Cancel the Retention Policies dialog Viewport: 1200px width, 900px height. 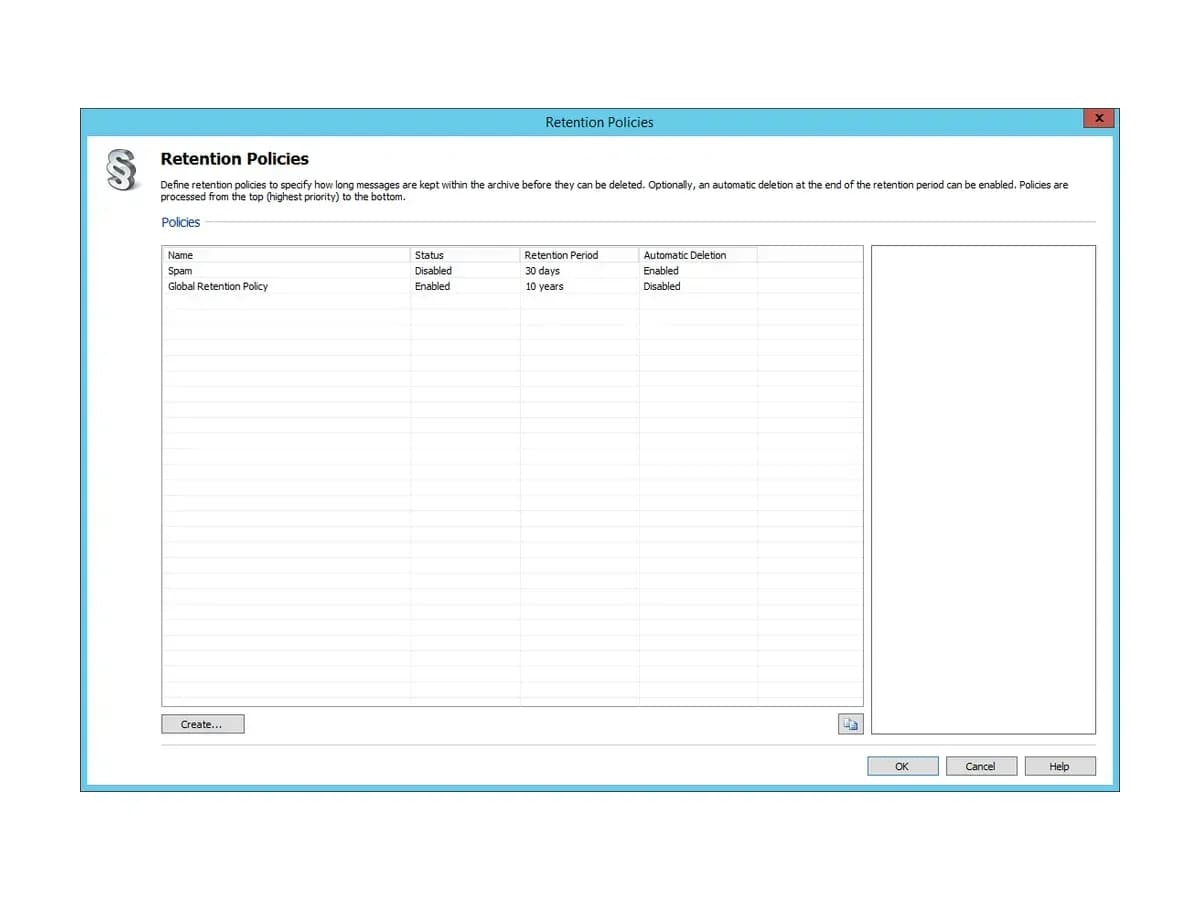click(x=981, y=767)
